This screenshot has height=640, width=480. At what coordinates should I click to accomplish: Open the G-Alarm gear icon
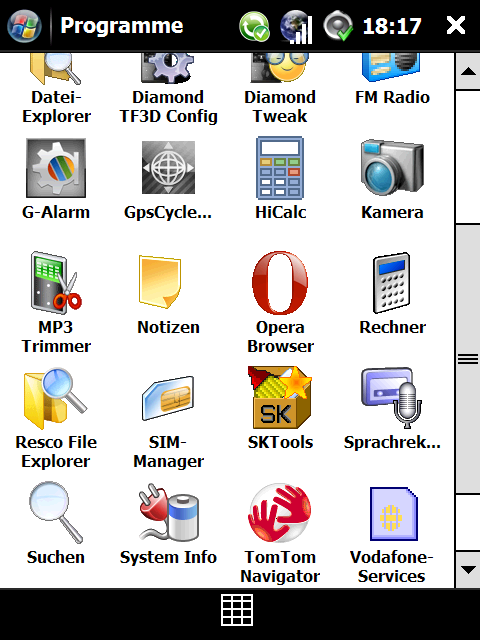coord(56,168)
